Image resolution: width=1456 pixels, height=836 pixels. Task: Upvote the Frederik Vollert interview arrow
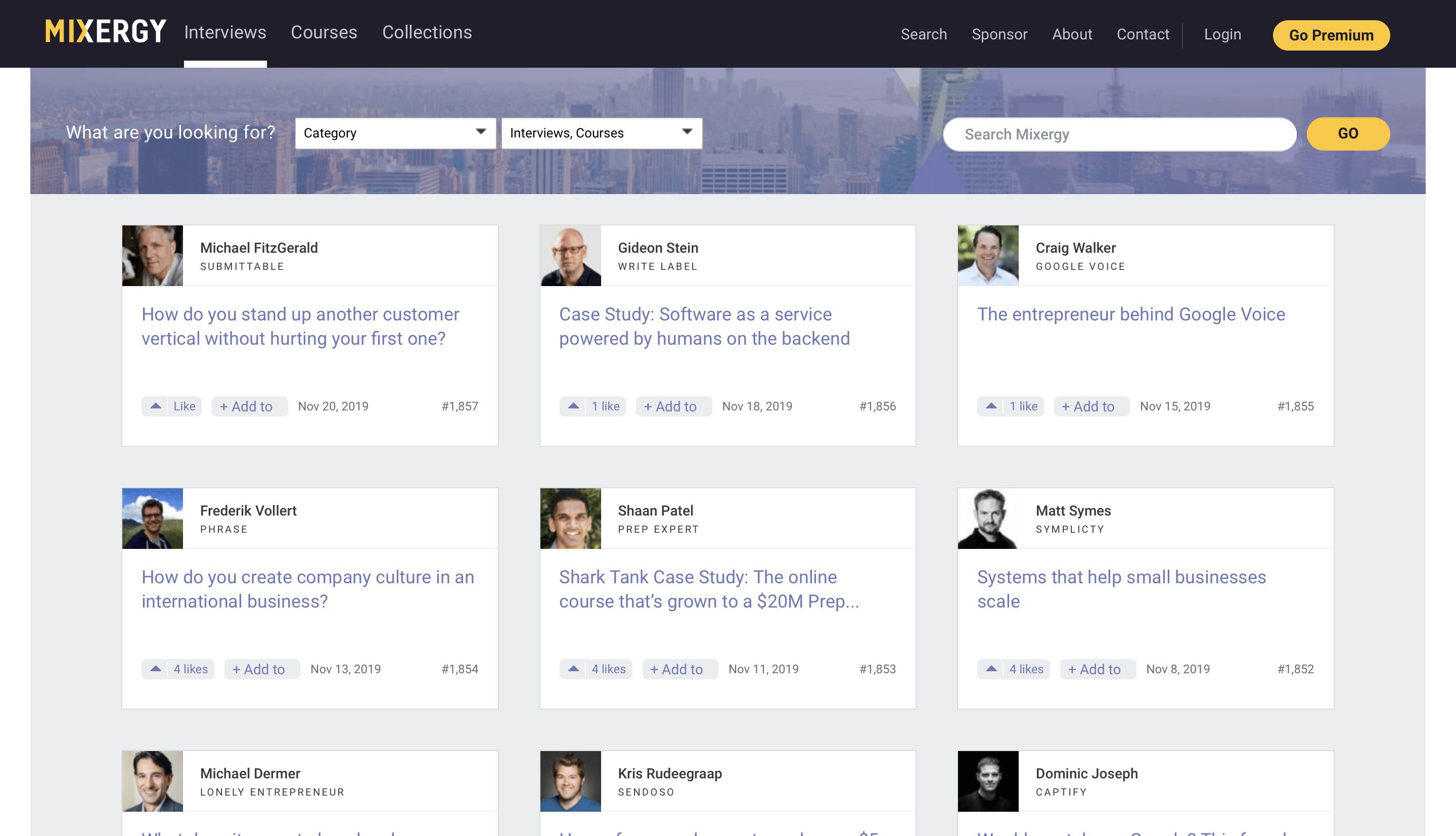(156, 669)
